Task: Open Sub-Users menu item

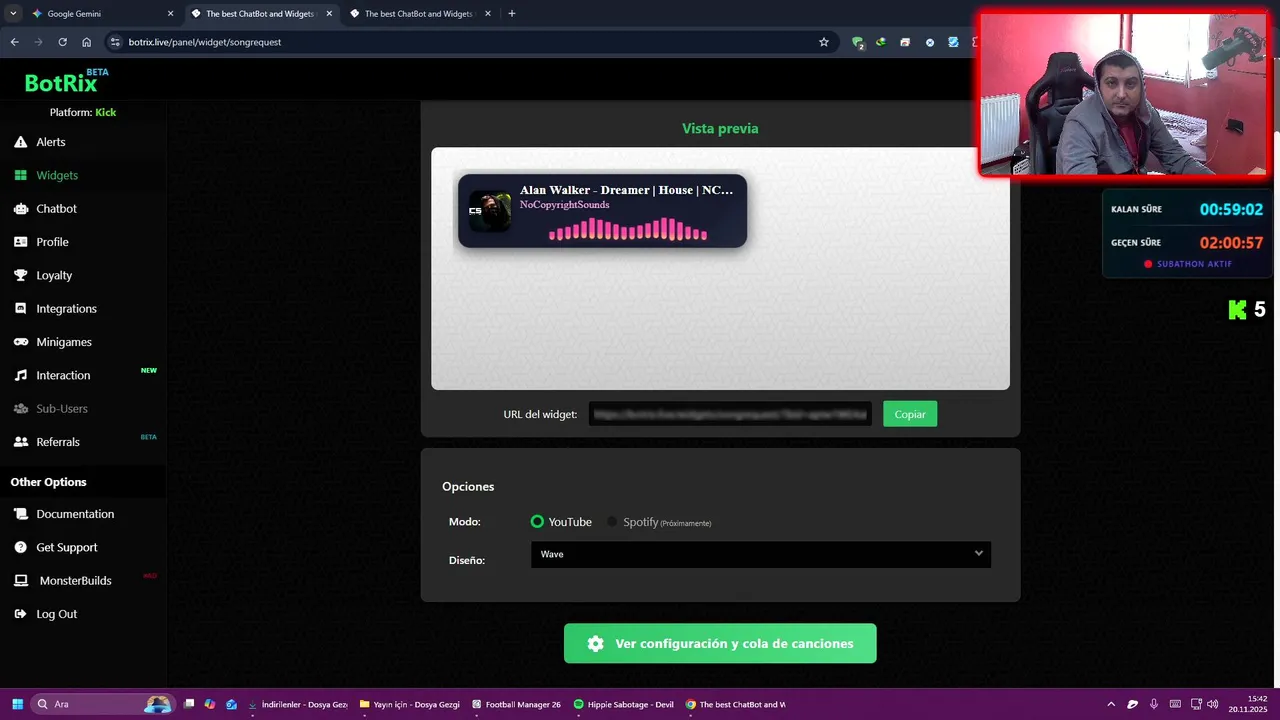Action: [x=62, y=409]
